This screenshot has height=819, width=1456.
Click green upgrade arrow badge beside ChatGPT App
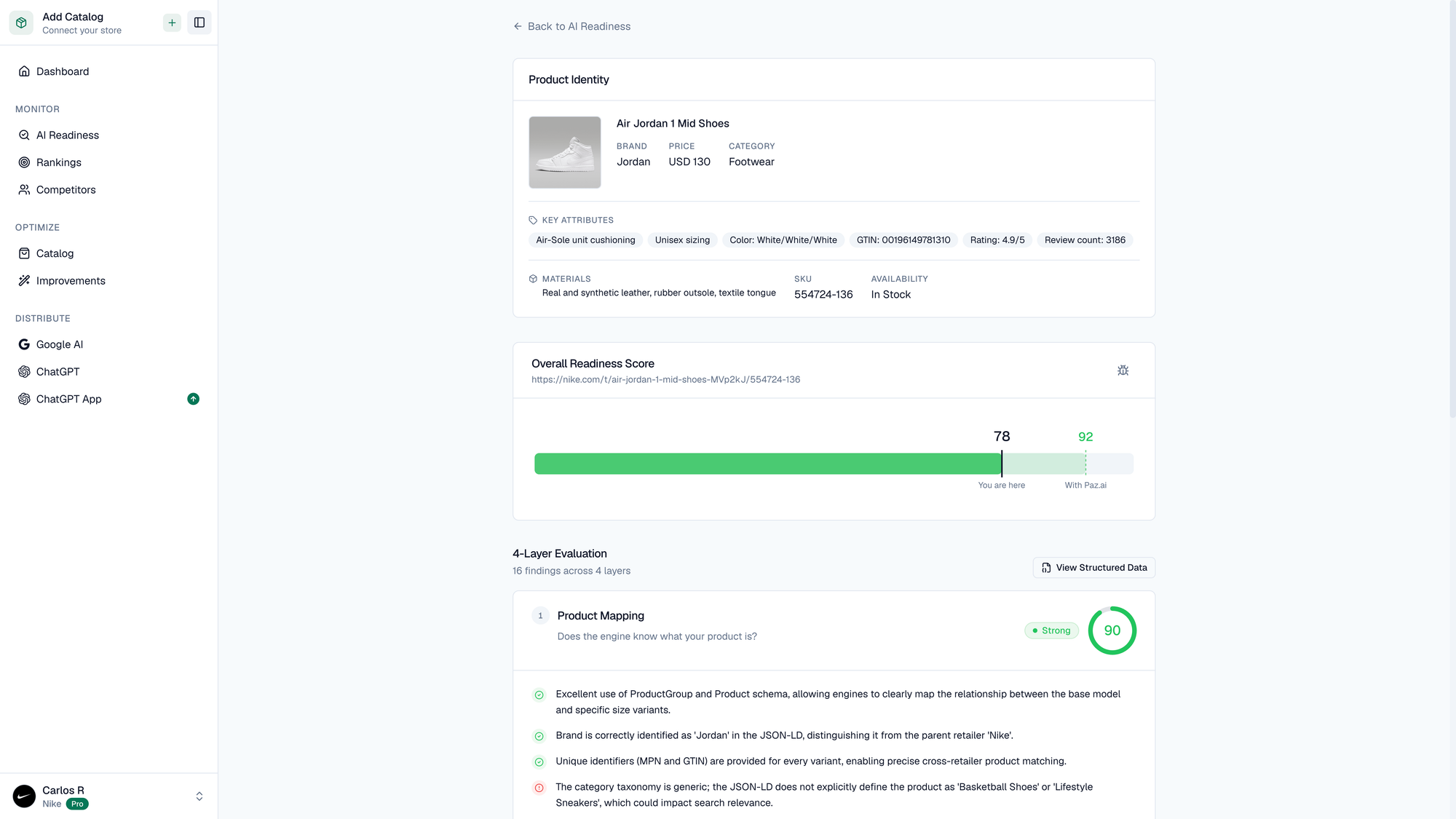(193, 399)
